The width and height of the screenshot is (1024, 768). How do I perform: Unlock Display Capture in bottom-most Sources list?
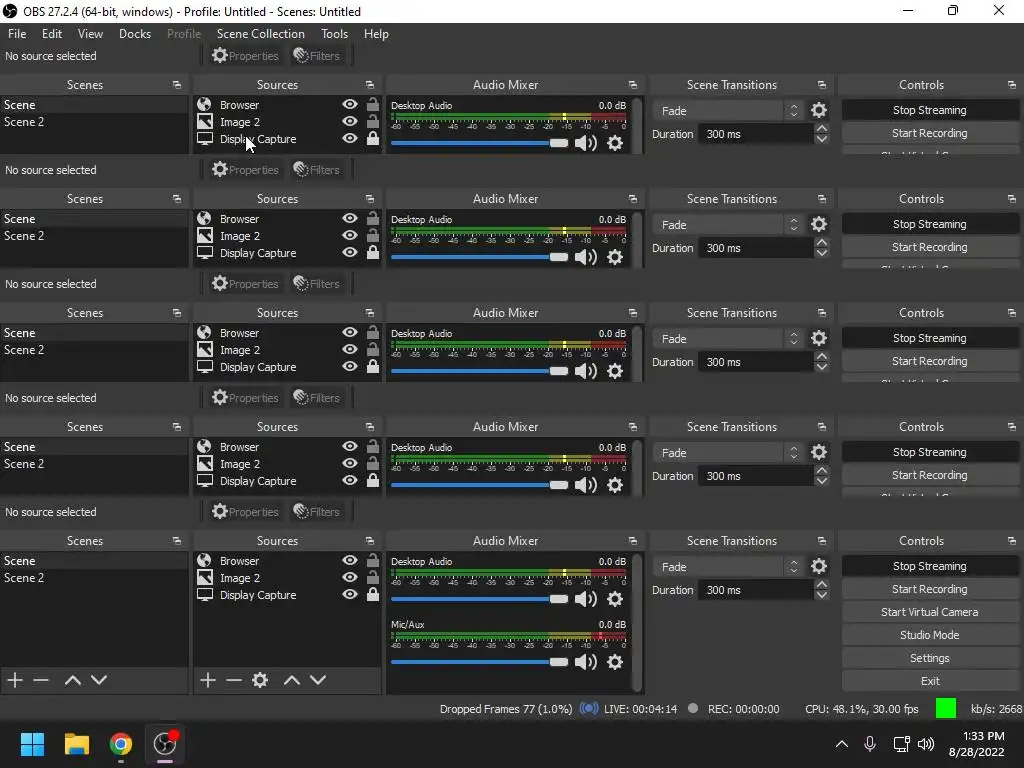click(x=373, y=594)
